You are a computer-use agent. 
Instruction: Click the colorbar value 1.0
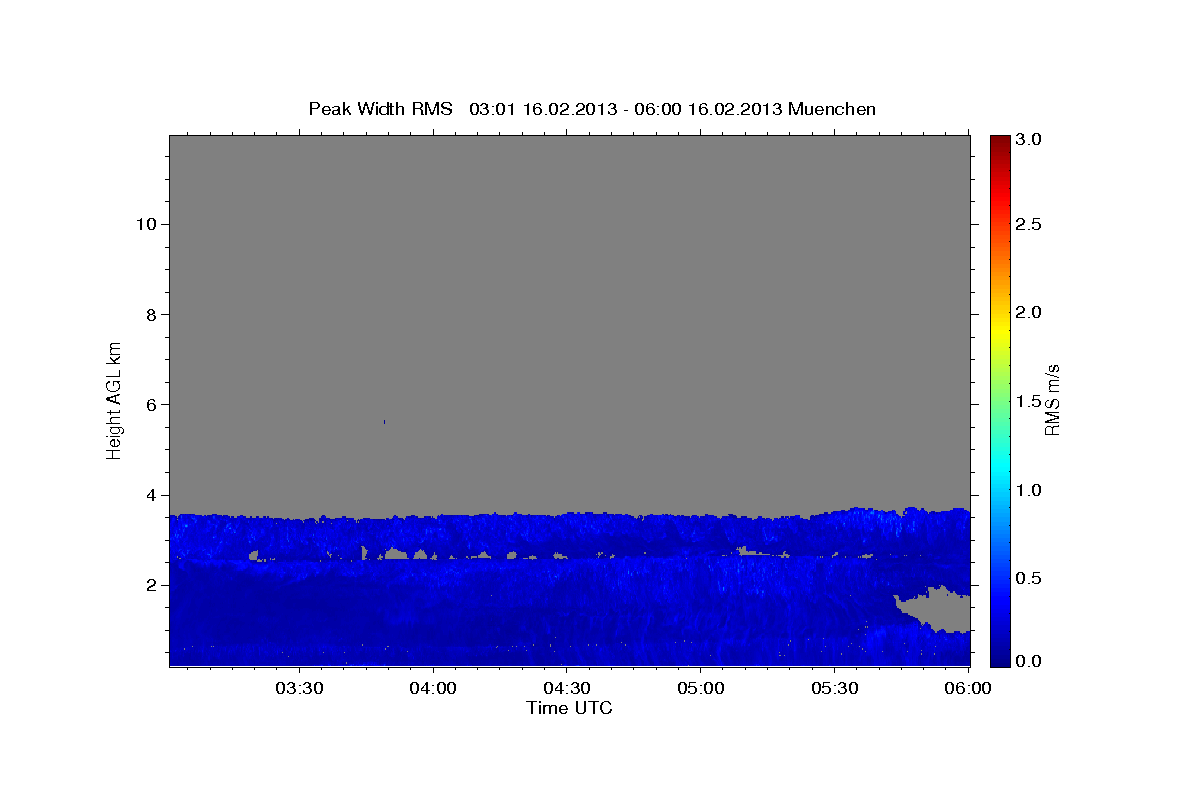1030,490
